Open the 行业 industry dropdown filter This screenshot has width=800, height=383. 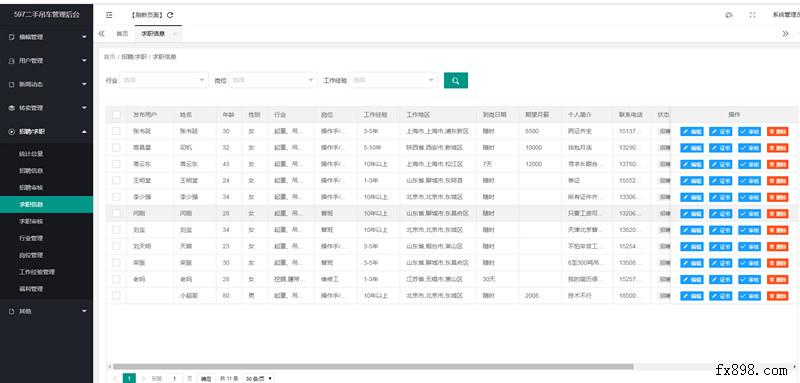[x=164, y=80]
